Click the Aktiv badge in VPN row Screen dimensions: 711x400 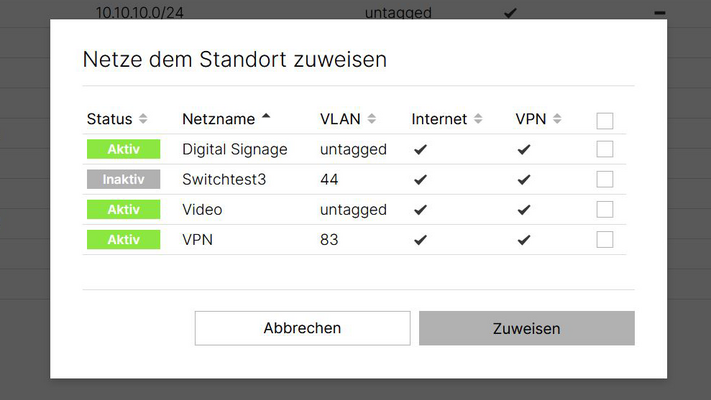pyautogui.click(x=123, y=240)
